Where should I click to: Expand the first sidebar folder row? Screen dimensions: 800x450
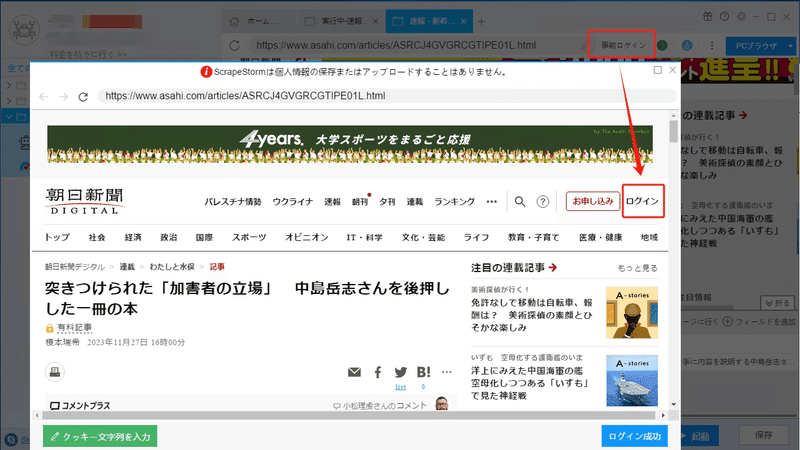click(9, 85)
